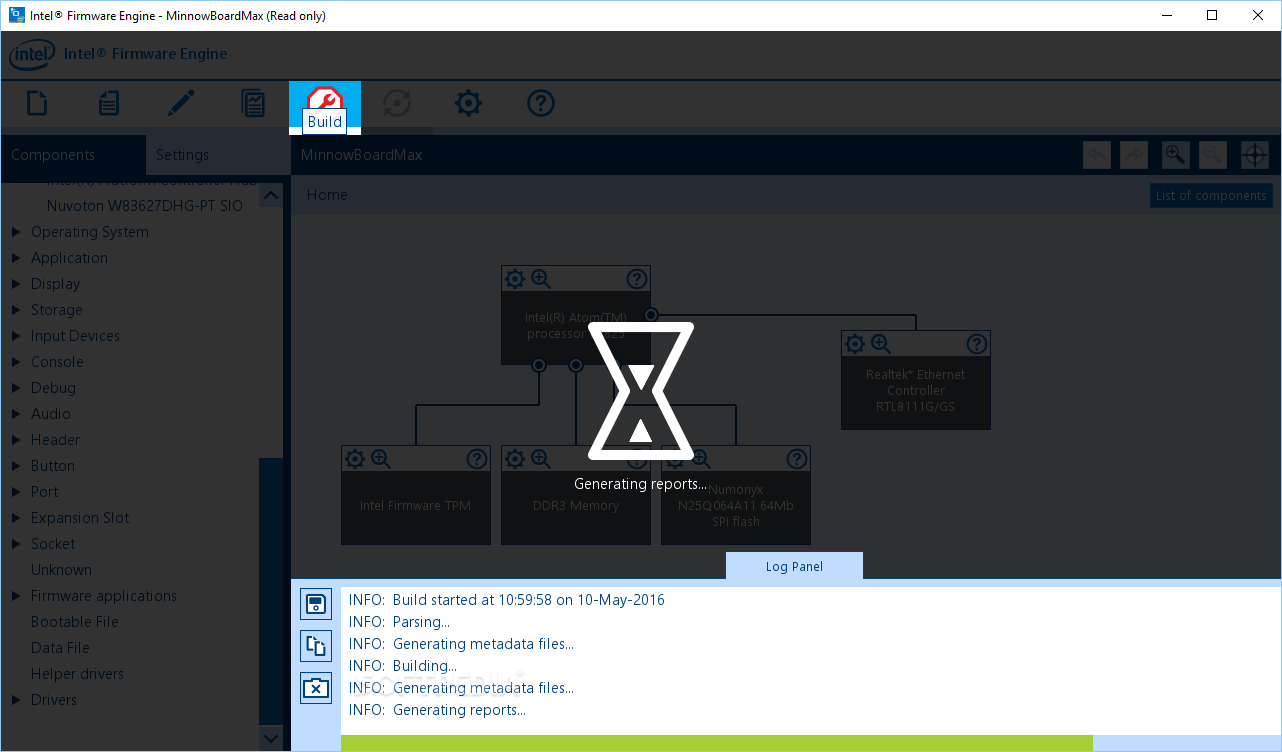Click the build progress bar
This screenshot has height=752, width=1282.
(811, 743)
